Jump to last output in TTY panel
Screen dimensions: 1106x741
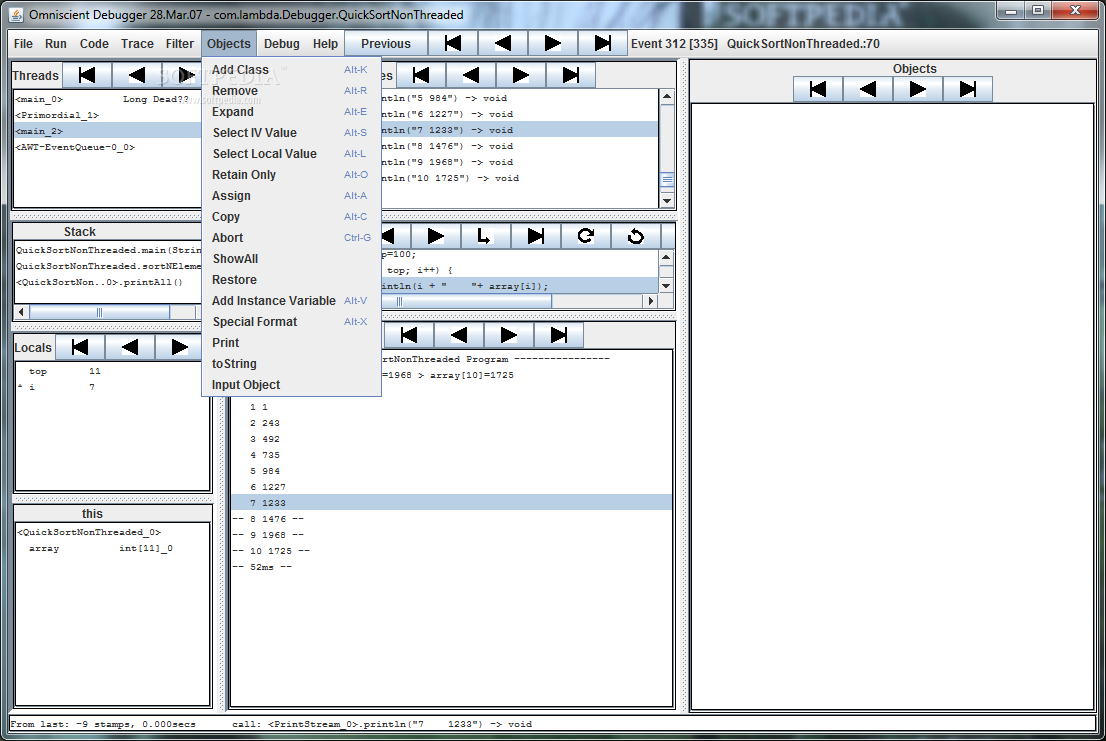pos(559,335)
